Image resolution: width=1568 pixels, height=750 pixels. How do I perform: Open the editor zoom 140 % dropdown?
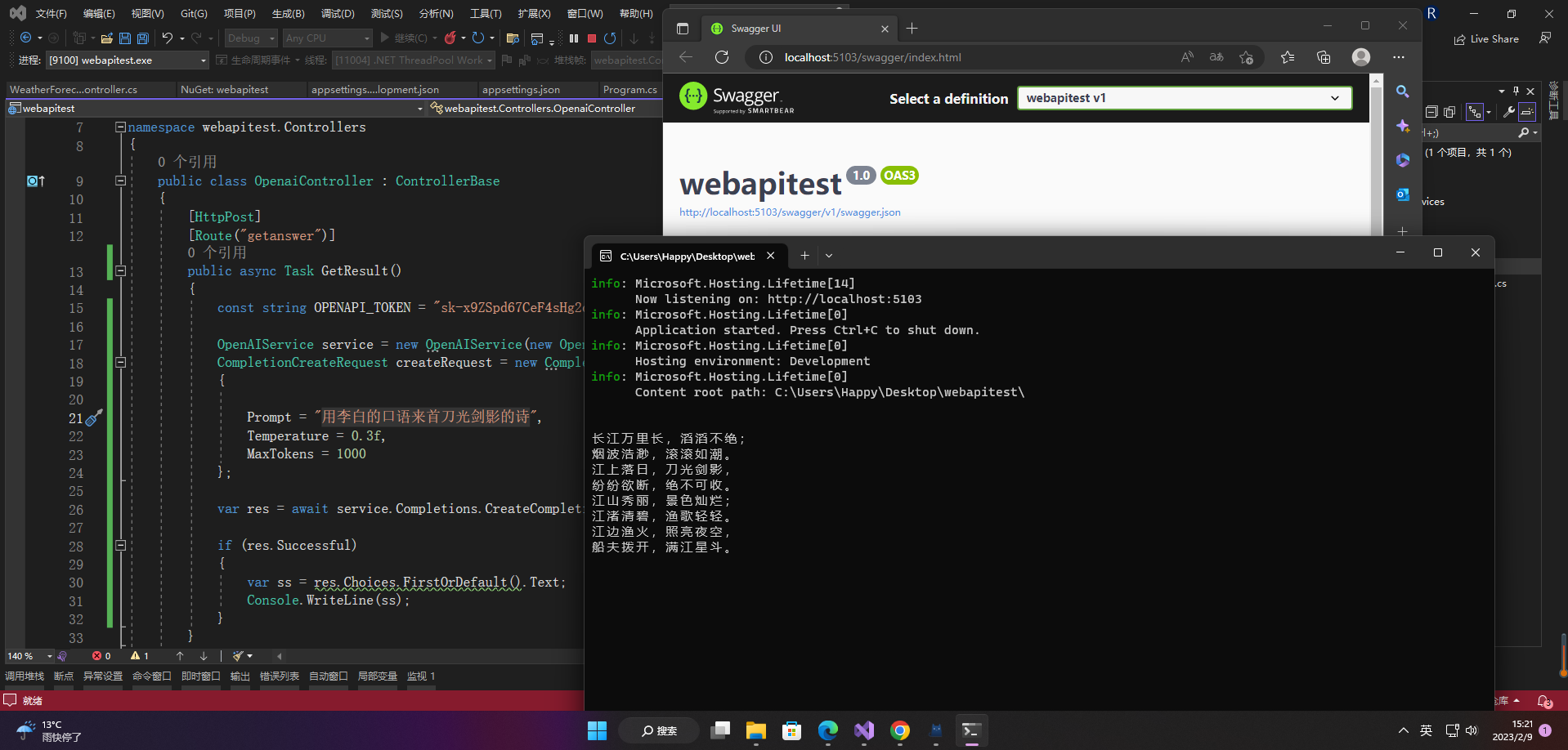29,656
